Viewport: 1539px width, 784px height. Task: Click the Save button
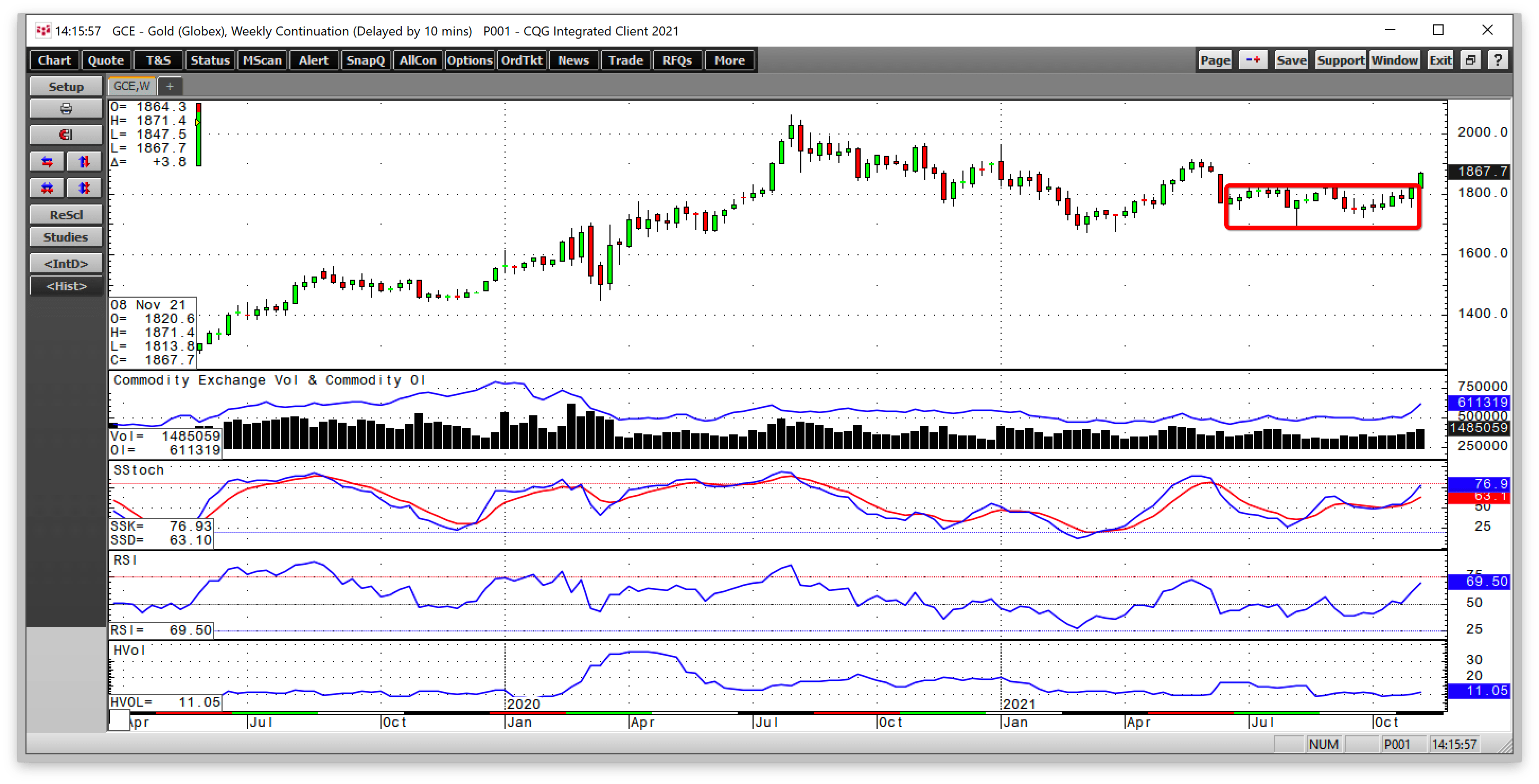1292,60
